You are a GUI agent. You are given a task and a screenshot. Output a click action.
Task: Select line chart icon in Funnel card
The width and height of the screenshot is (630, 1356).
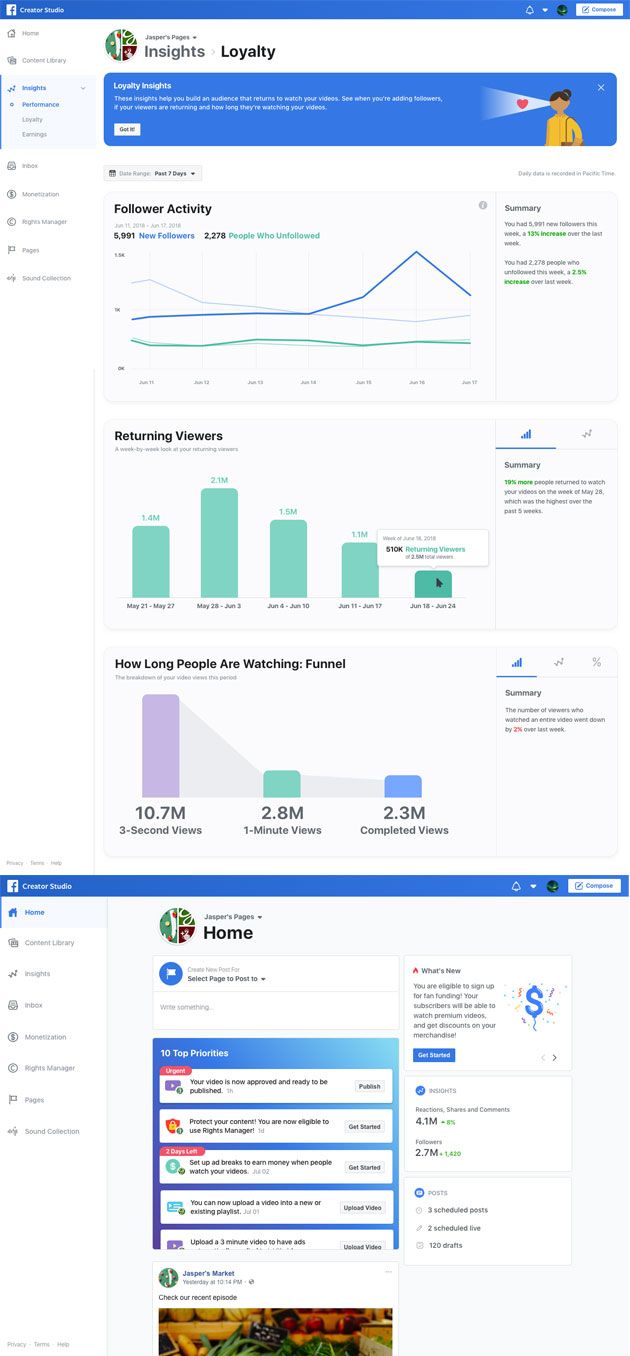[x=559, y=662]
